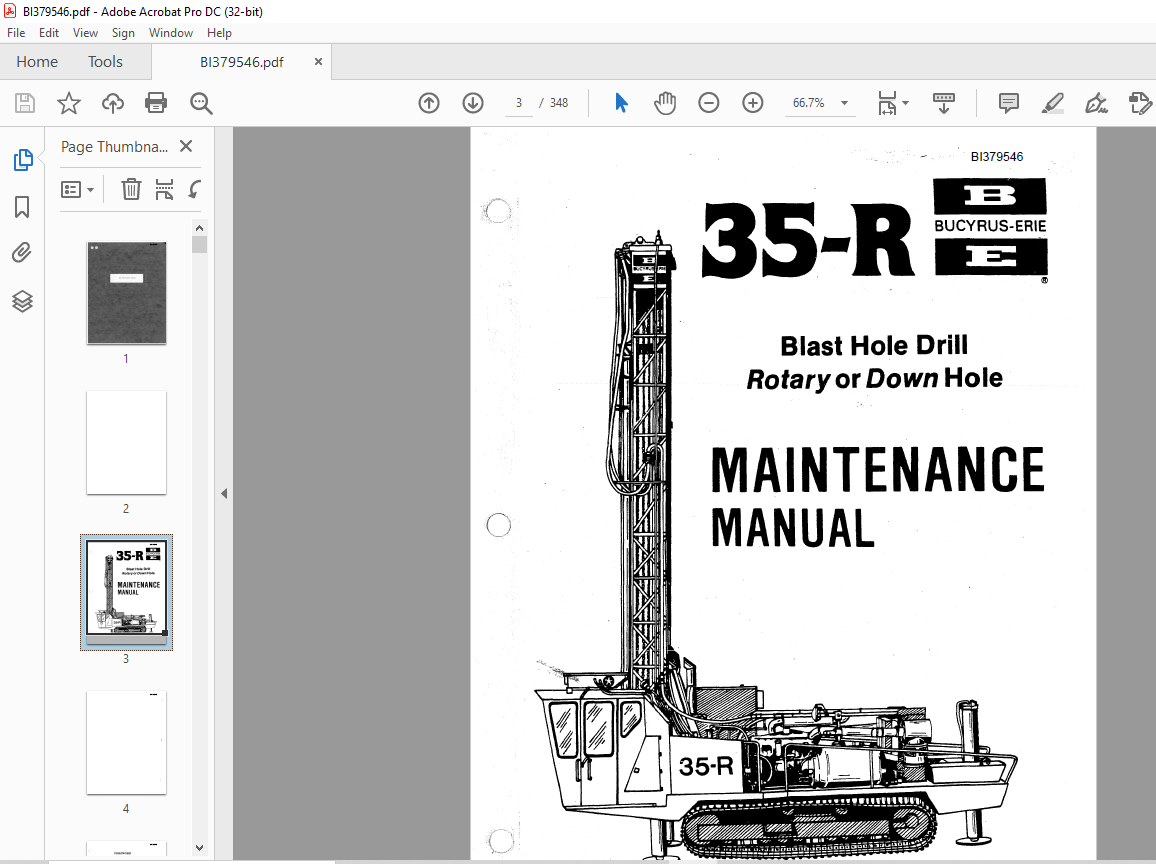
Task: Upload file to cloud with the cloud arrow icon
Action: pos(113,103)
